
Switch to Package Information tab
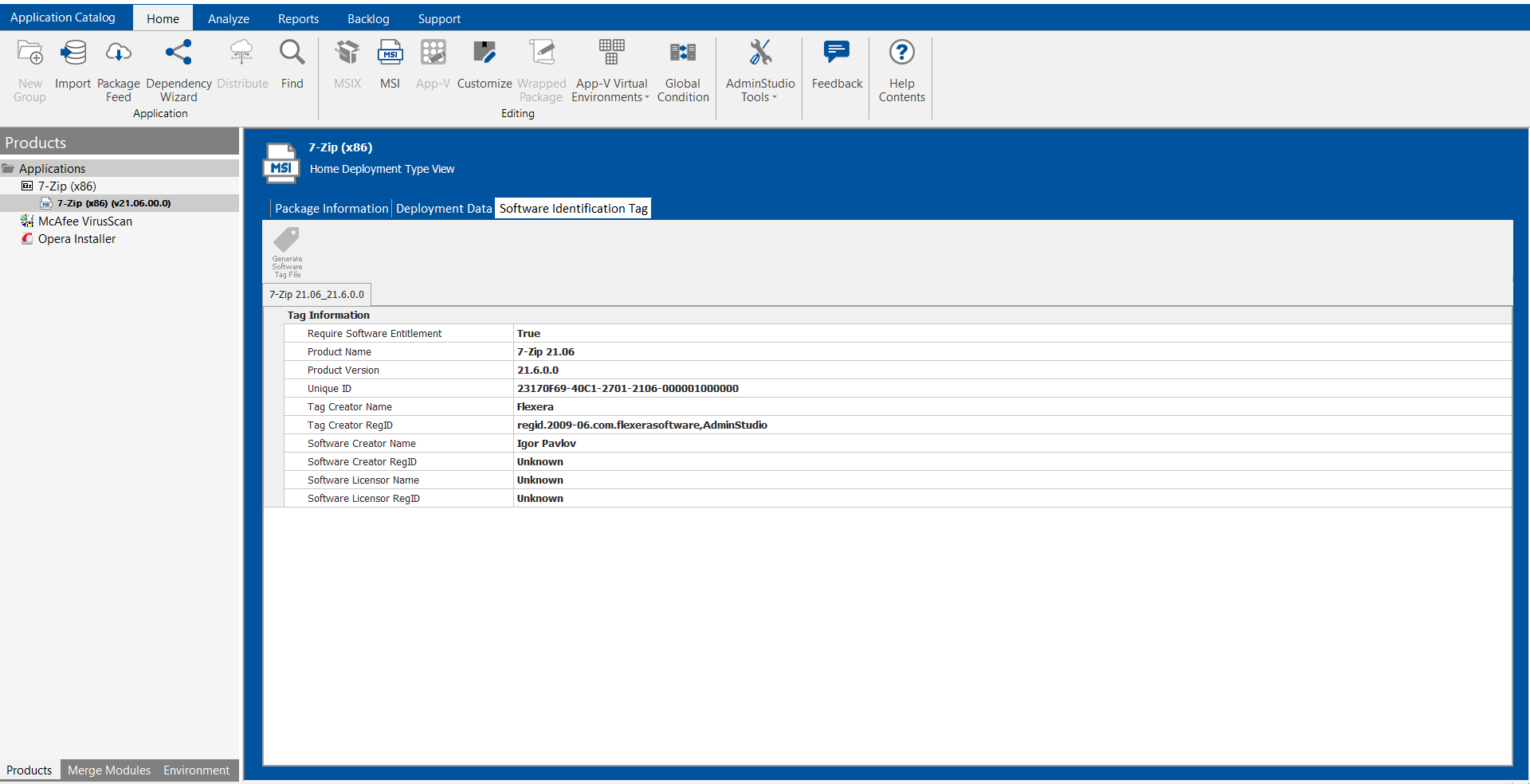coord(331,209)
